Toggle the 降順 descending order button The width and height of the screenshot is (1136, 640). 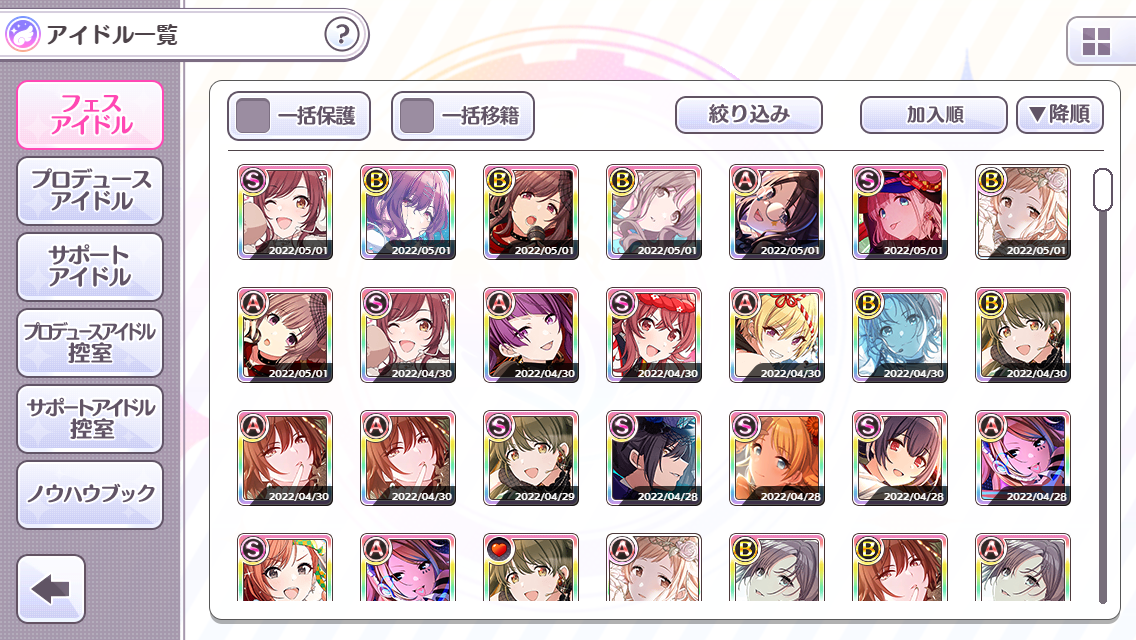click(1059, 115)
